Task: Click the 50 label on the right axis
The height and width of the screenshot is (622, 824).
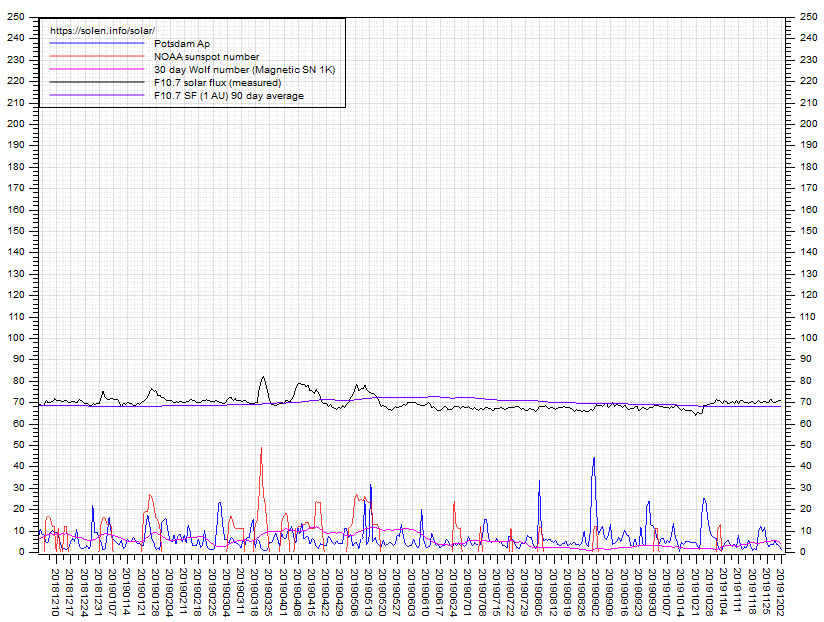Action: (806, 445)
